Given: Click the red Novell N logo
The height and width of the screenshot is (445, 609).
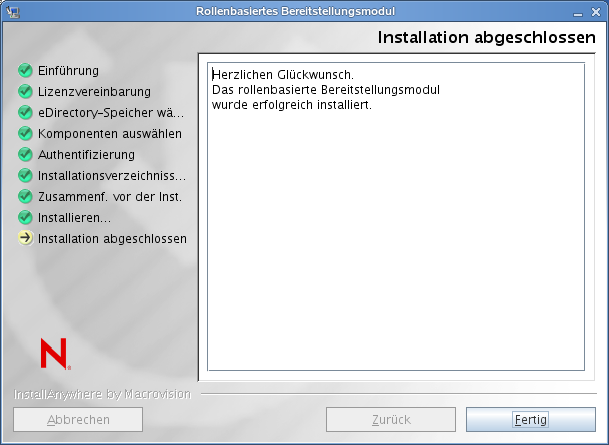Looking at the screenshot, I should click(x=55, y=353).
